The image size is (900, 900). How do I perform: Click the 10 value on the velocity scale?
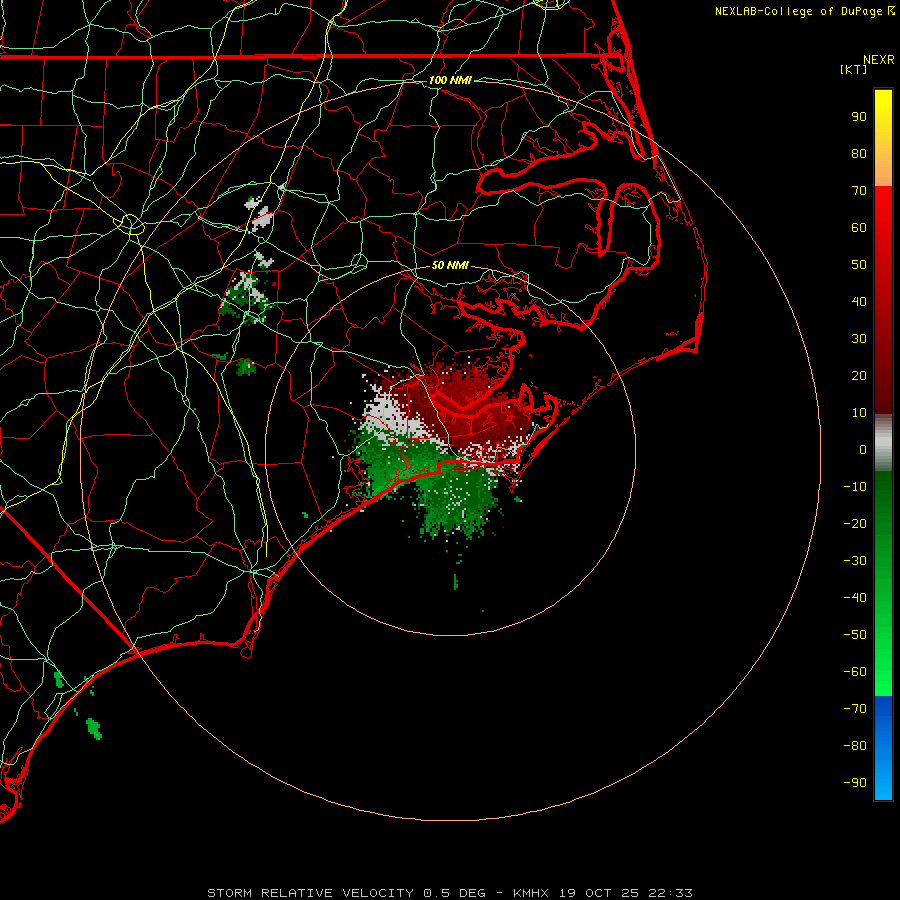(x=859, y=413)
